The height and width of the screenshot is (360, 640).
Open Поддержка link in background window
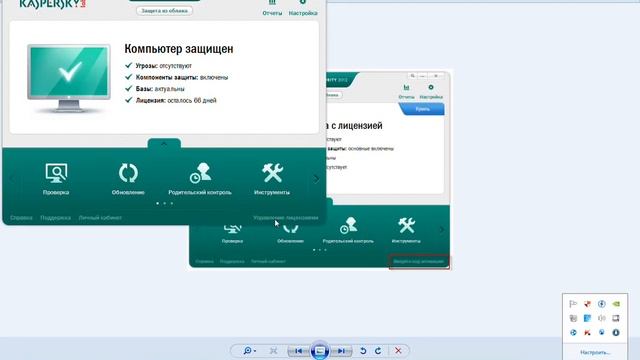[x=232, y=261]
